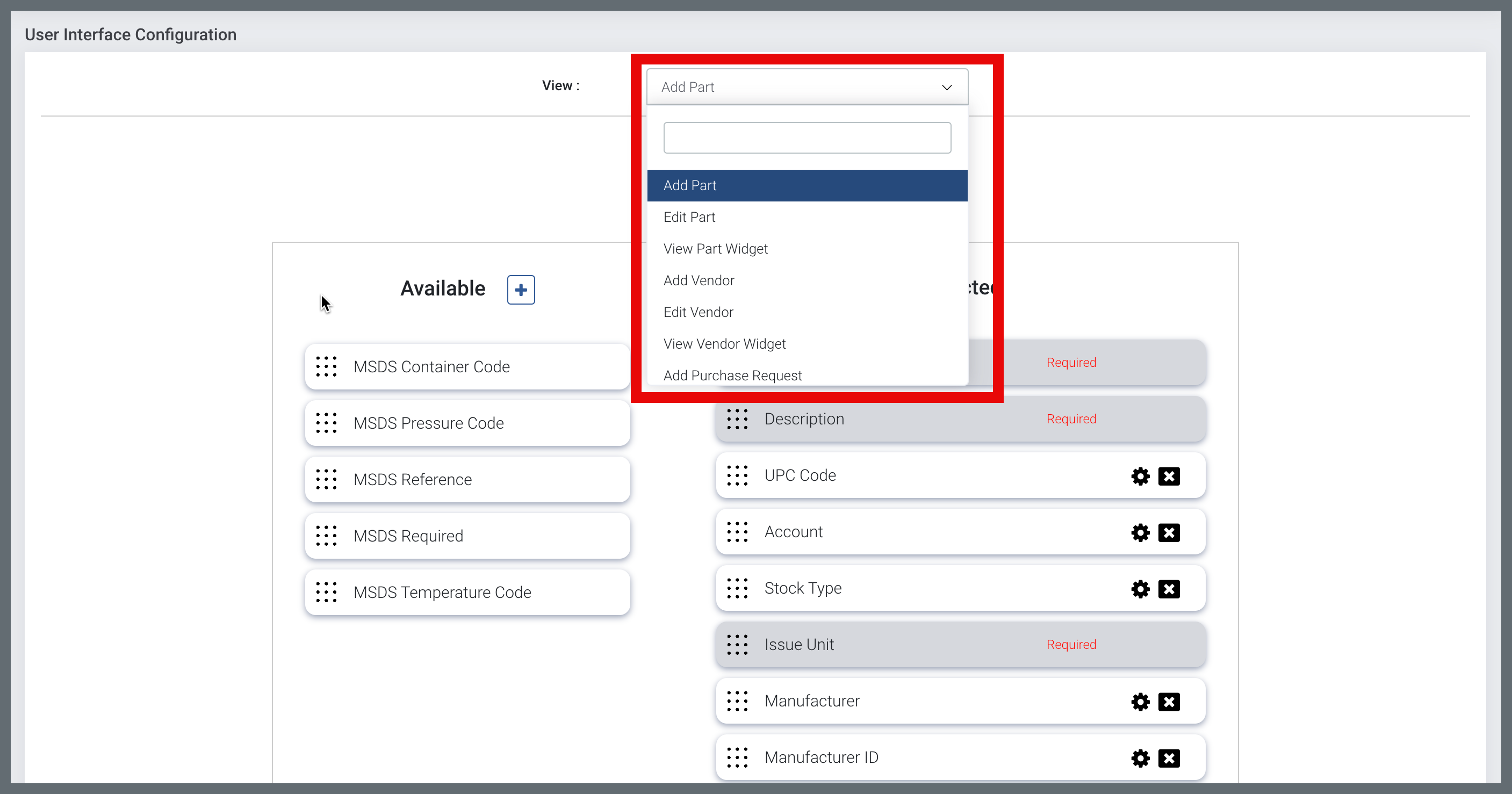Remove the Account field with X
1512x794 pixels.
[1169, 532]
